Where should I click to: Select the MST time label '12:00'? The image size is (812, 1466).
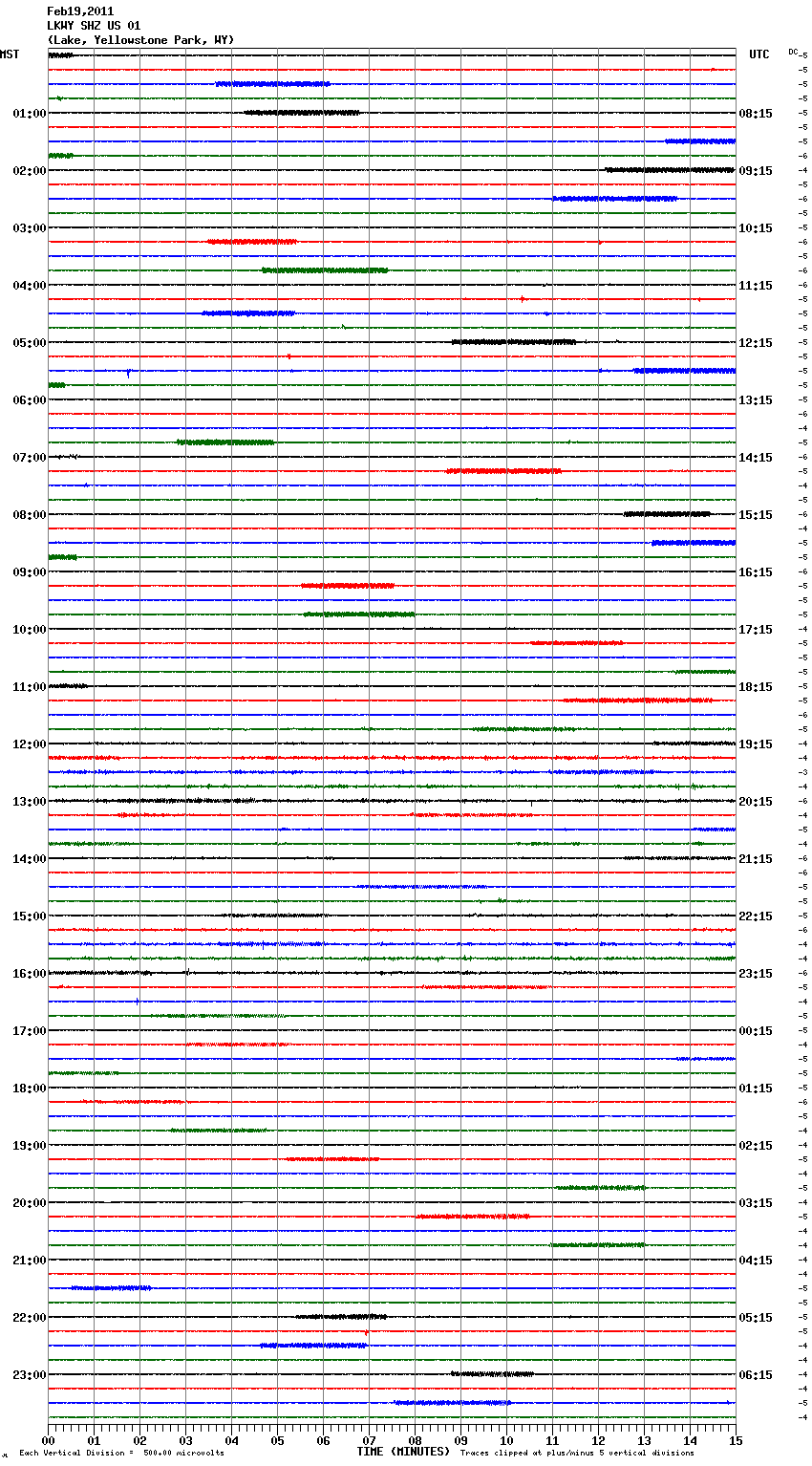tap(30, 744)
